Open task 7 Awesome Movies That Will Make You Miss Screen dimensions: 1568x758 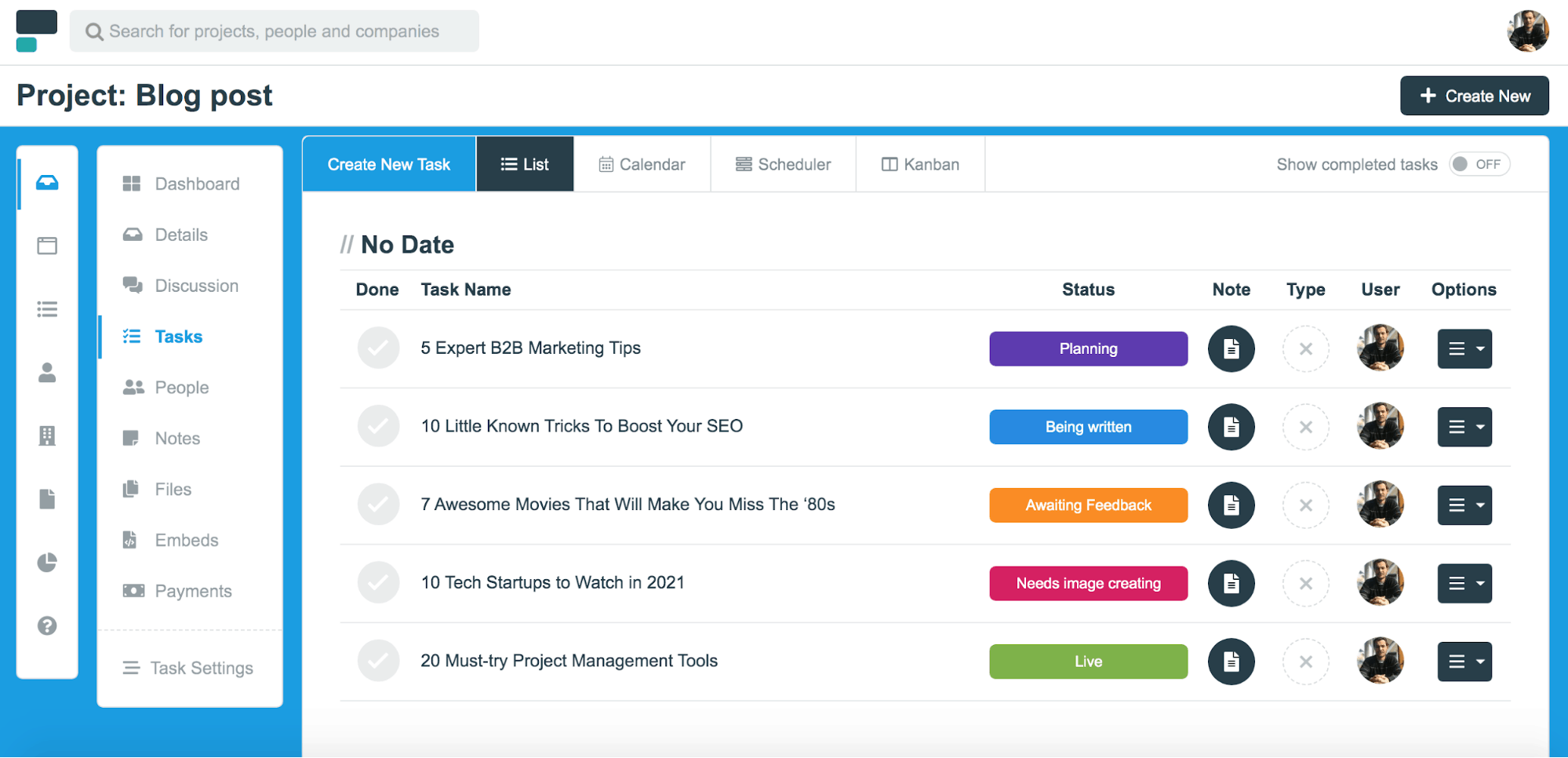point(628,504)
